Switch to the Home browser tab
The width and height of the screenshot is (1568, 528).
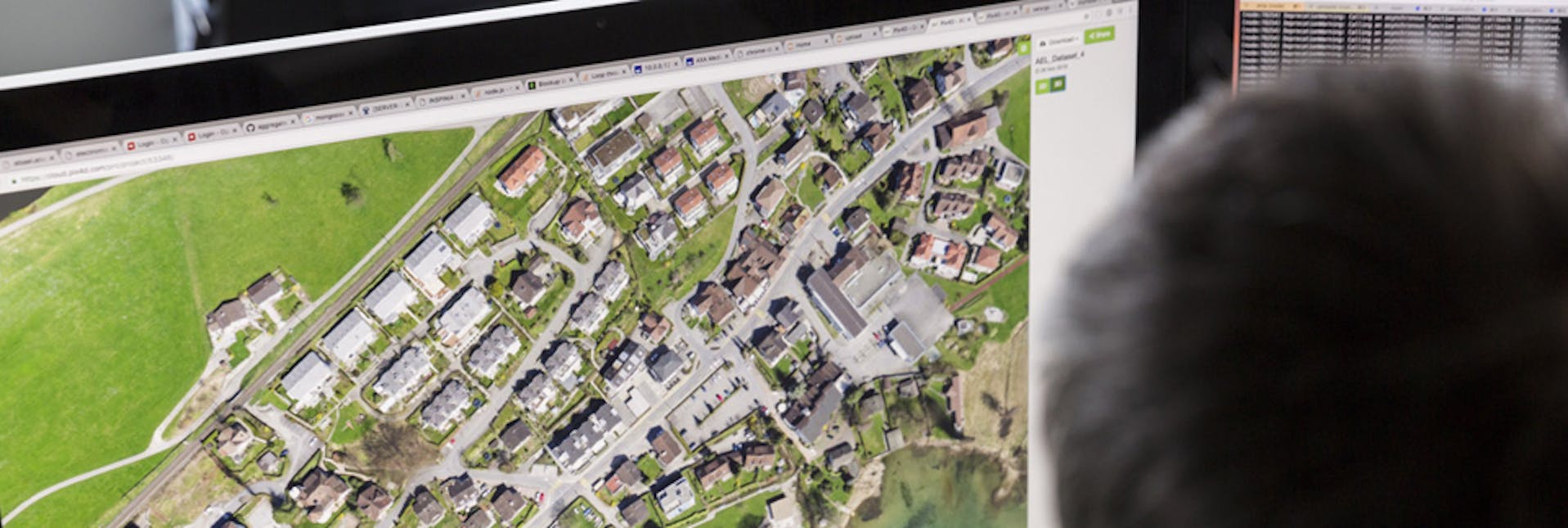(806, 43)
